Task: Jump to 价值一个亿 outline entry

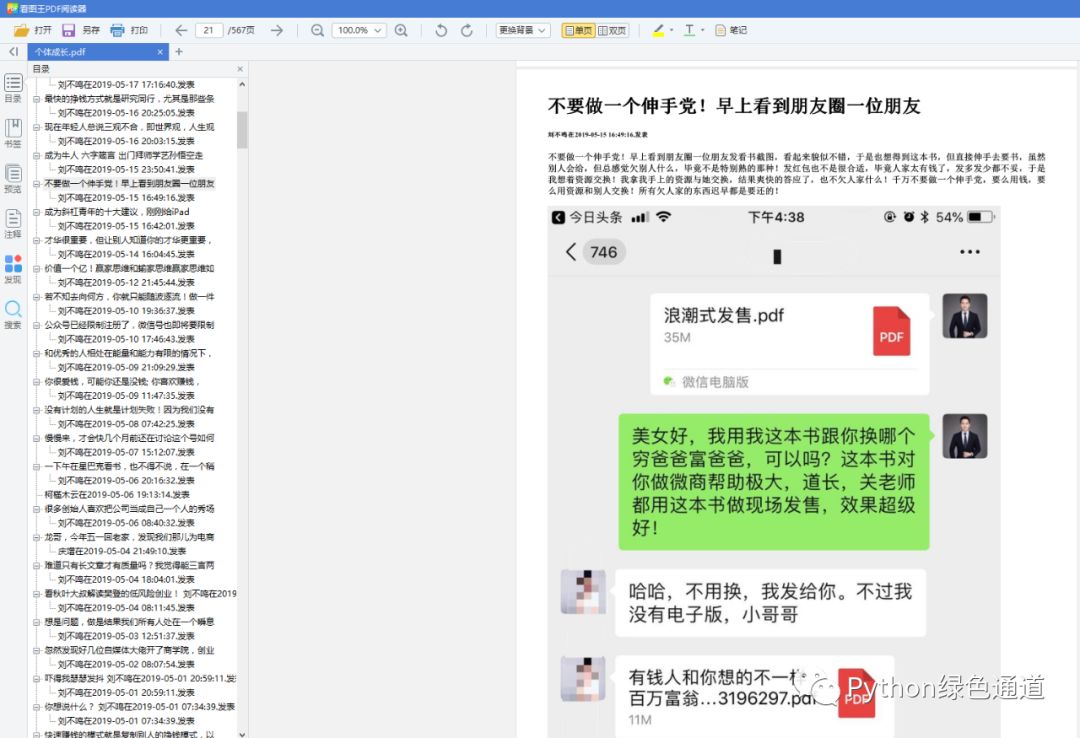Action: pos(129,268)
